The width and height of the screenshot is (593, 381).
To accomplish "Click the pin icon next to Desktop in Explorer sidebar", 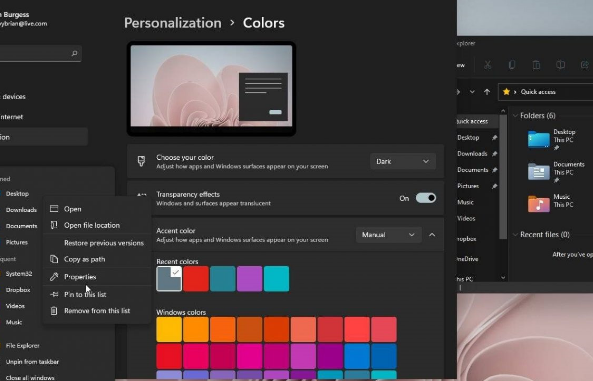I will tap(494, 138).
